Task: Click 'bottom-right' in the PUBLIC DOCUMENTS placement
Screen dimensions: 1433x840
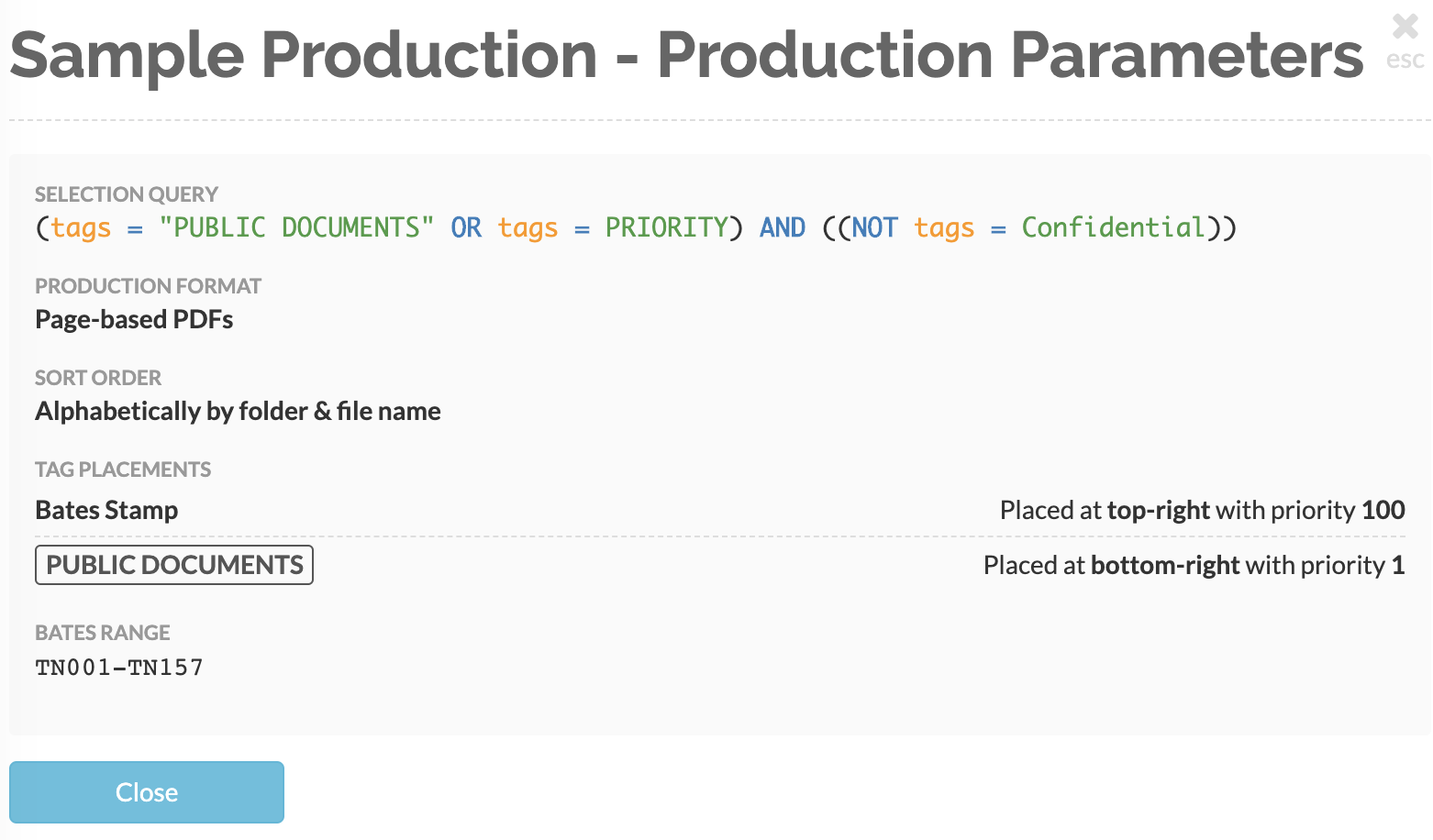Action: coord(1164,565)
